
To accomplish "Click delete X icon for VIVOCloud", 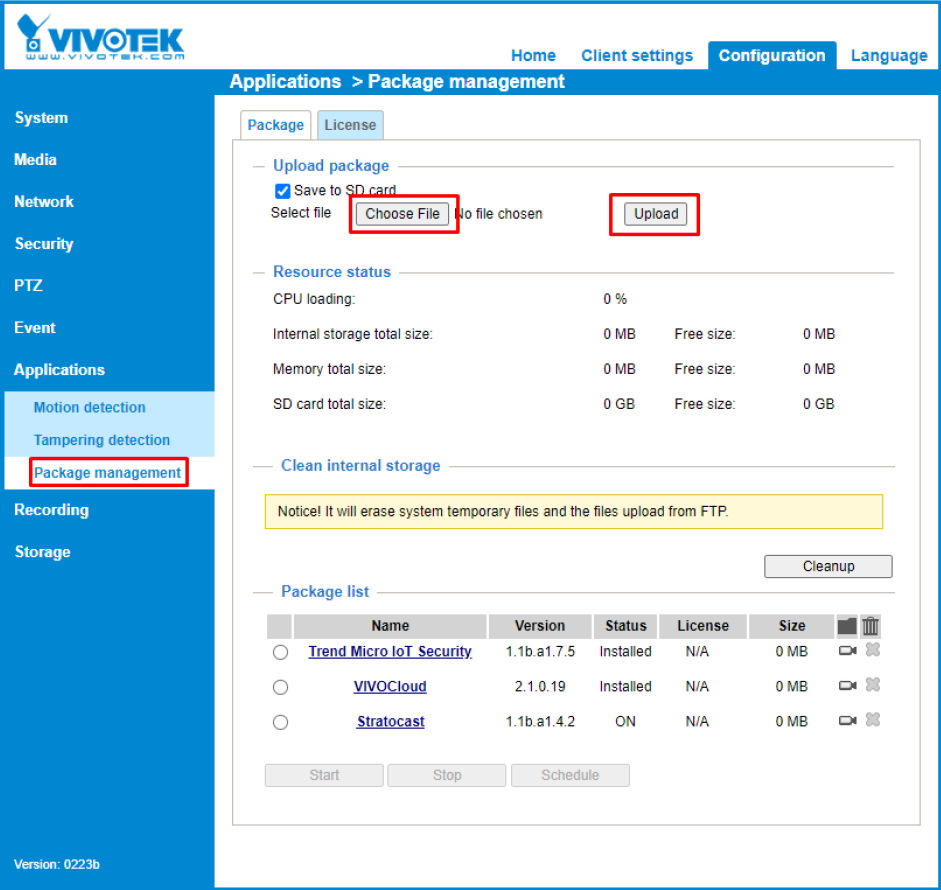I will pyautogui.click(x=872, y=685).
